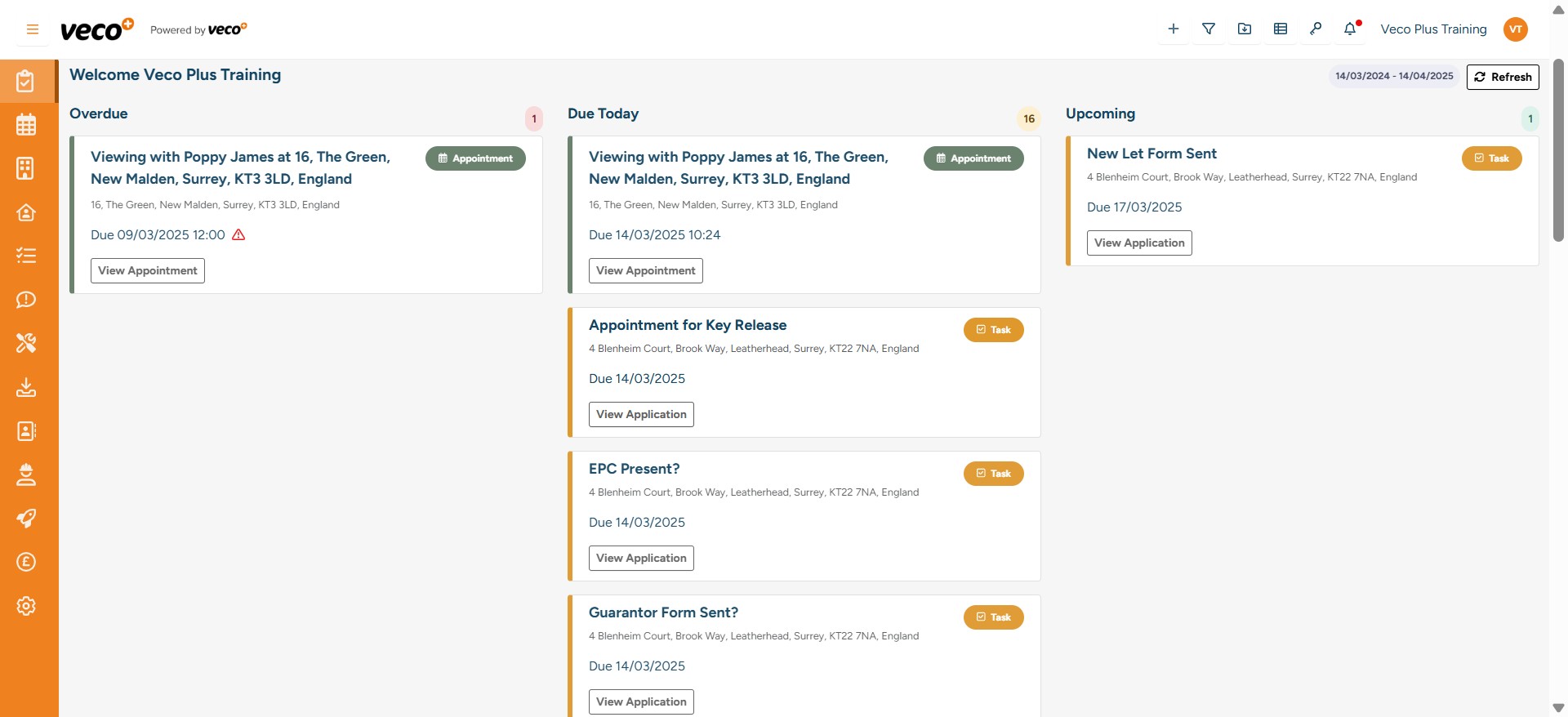Click View Appointment in the Due Today card
The width and height of the screenshot is (1568, 717).
coord(646,270)
